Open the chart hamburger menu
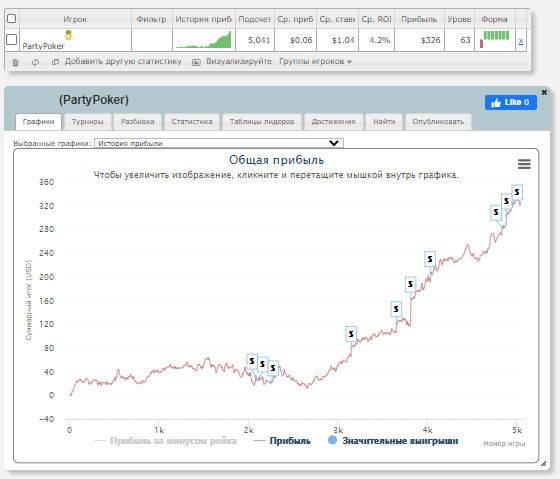This screenshot has width=560, height=479. click(524, 164)
